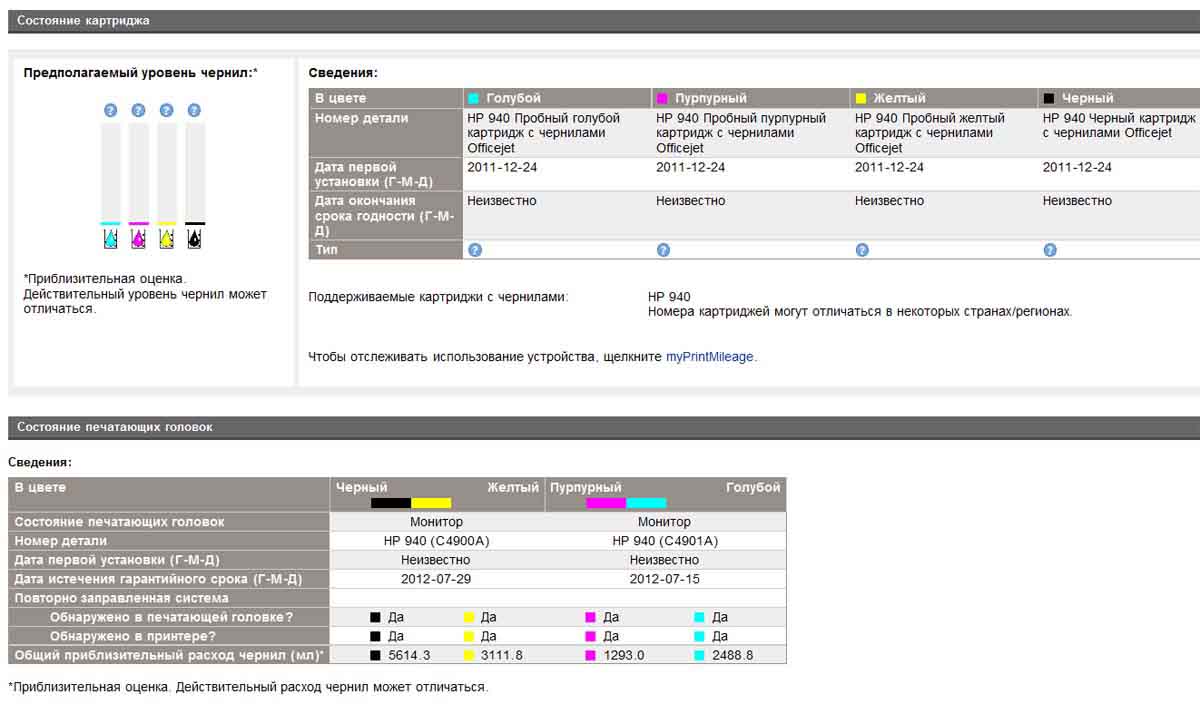Select warranty date 2012-07-15
1200x704 pixels.
click(665, 579)
